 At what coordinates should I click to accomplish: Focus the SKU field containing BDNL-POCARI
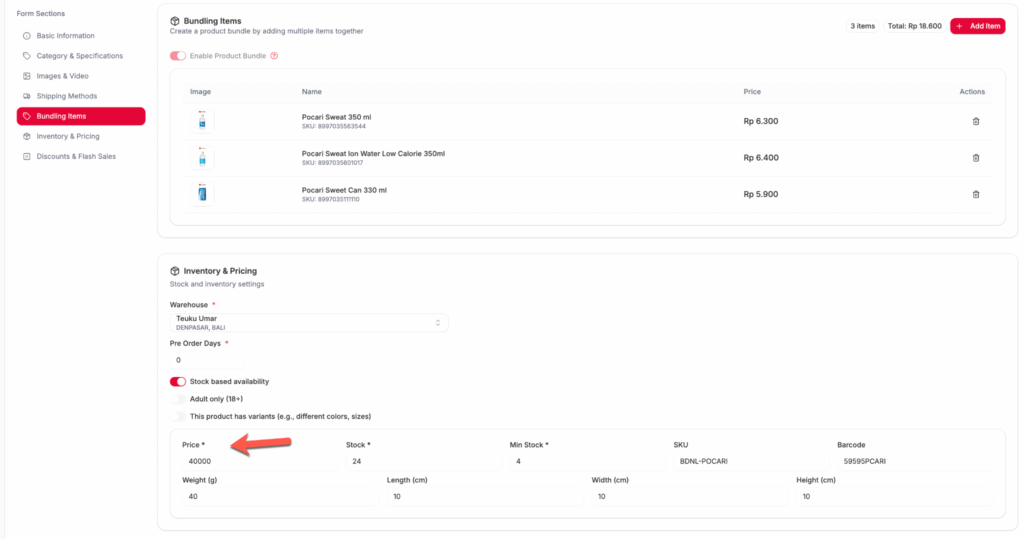[x=750, y=461]
